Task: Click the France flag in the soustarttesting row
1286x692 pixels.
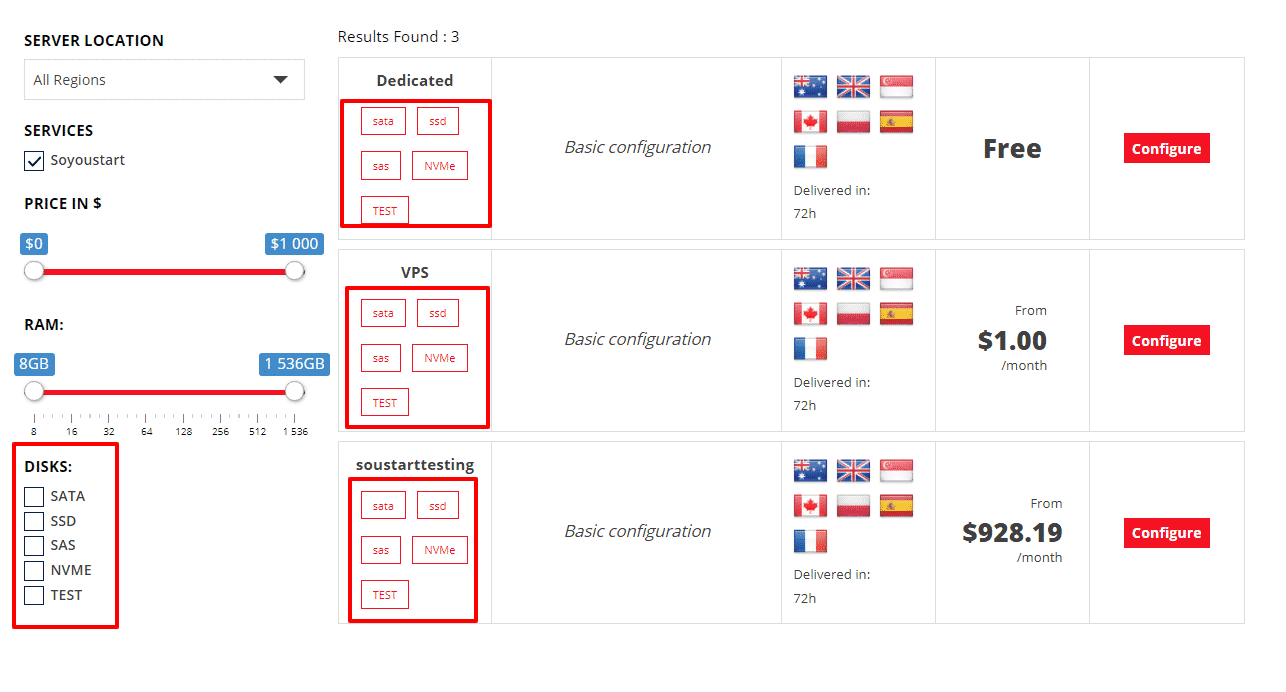Action: tap(810, 541)
